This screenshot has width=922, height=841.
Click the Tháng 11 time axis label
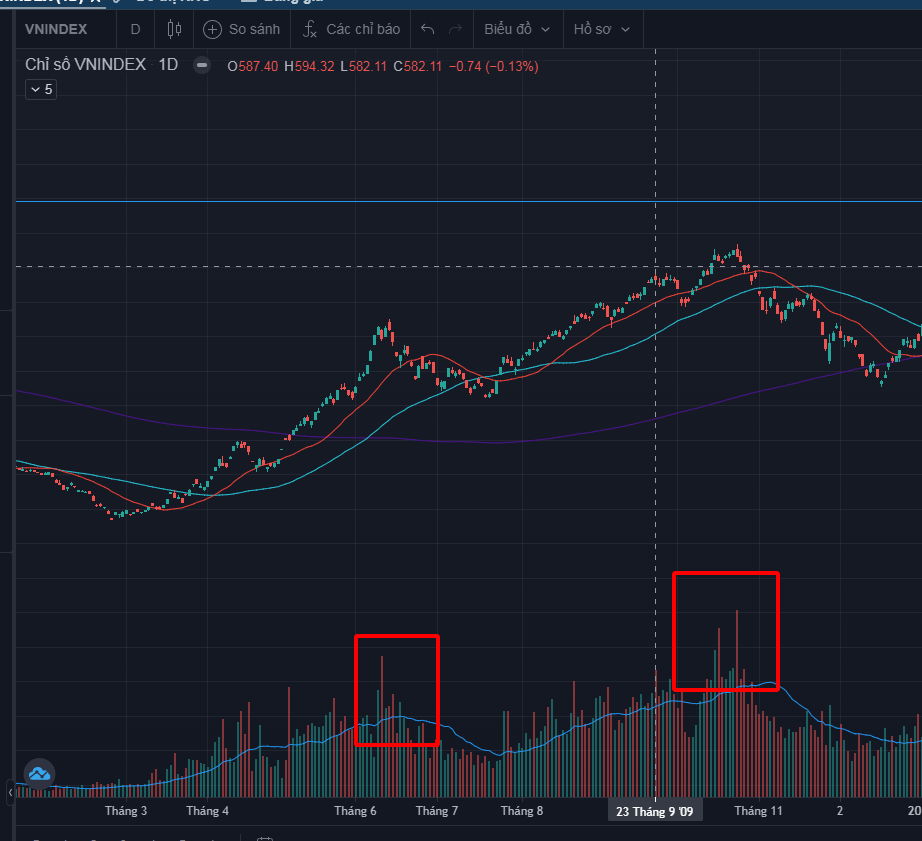759,811
